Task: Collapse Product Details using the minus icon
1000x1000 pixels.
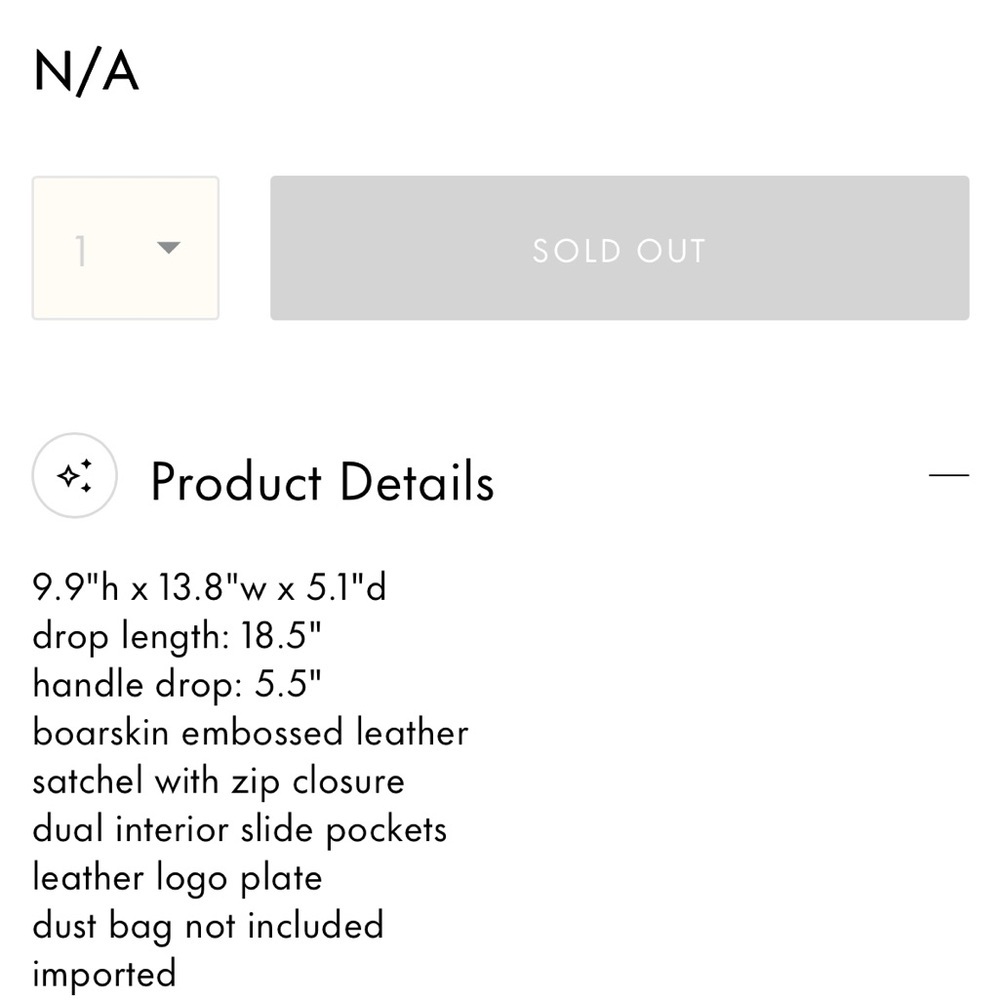Action: point(948,475)
